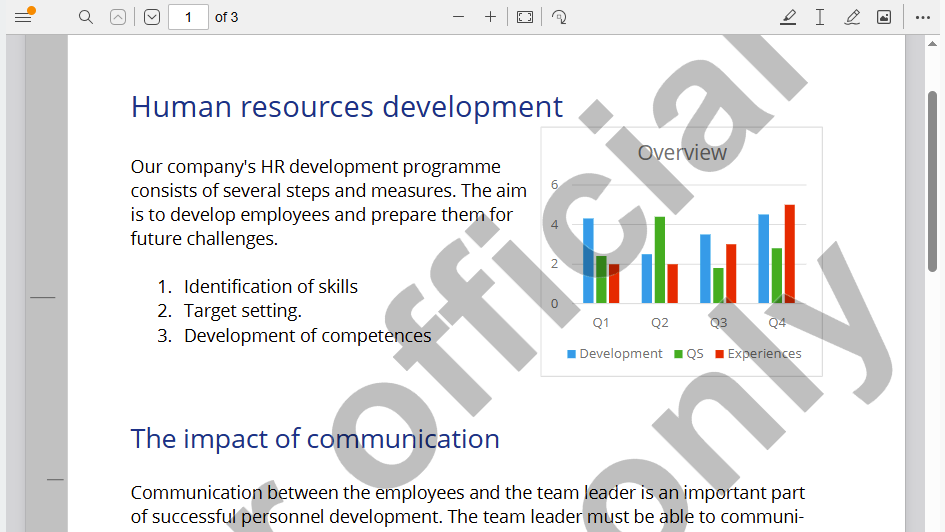Click the 'Human resources development' heading
The width and height of the screenshot is (945, 532).
pos(347,107)
